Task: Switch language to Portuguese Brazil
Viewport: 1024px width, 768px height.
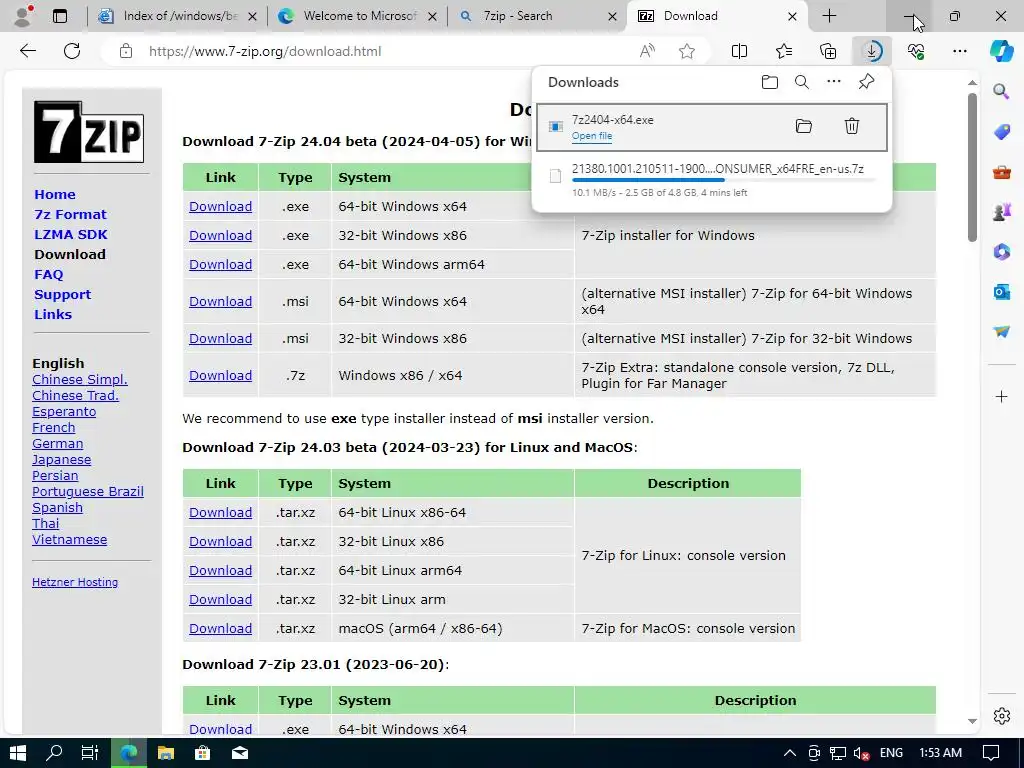Action: [88, 492]
